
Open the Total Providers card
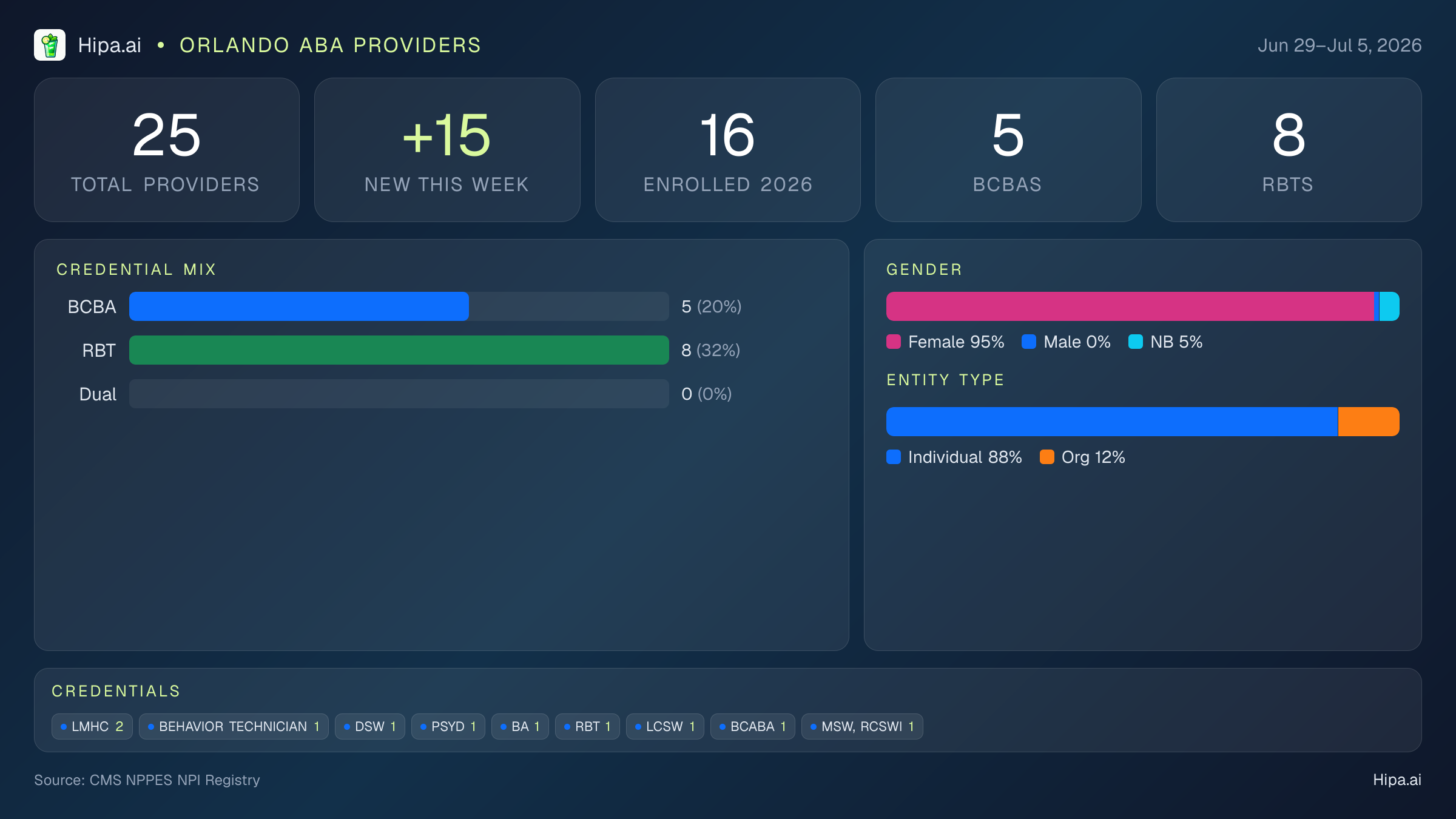(167, 150)
